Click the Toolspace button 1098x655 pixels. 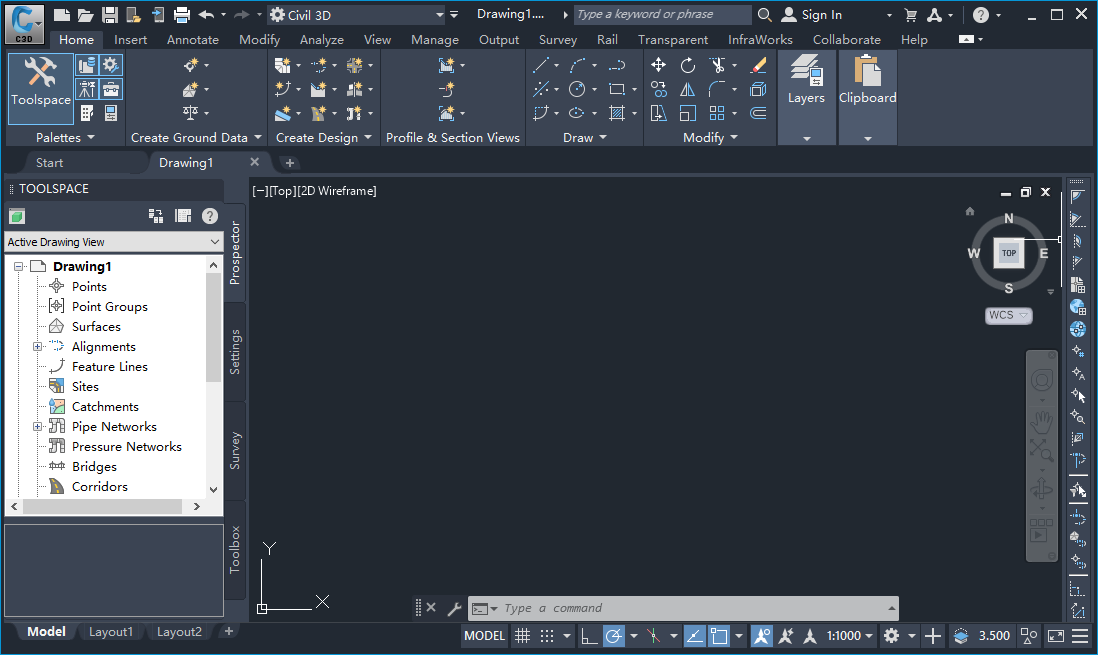(x=39, y=89)
